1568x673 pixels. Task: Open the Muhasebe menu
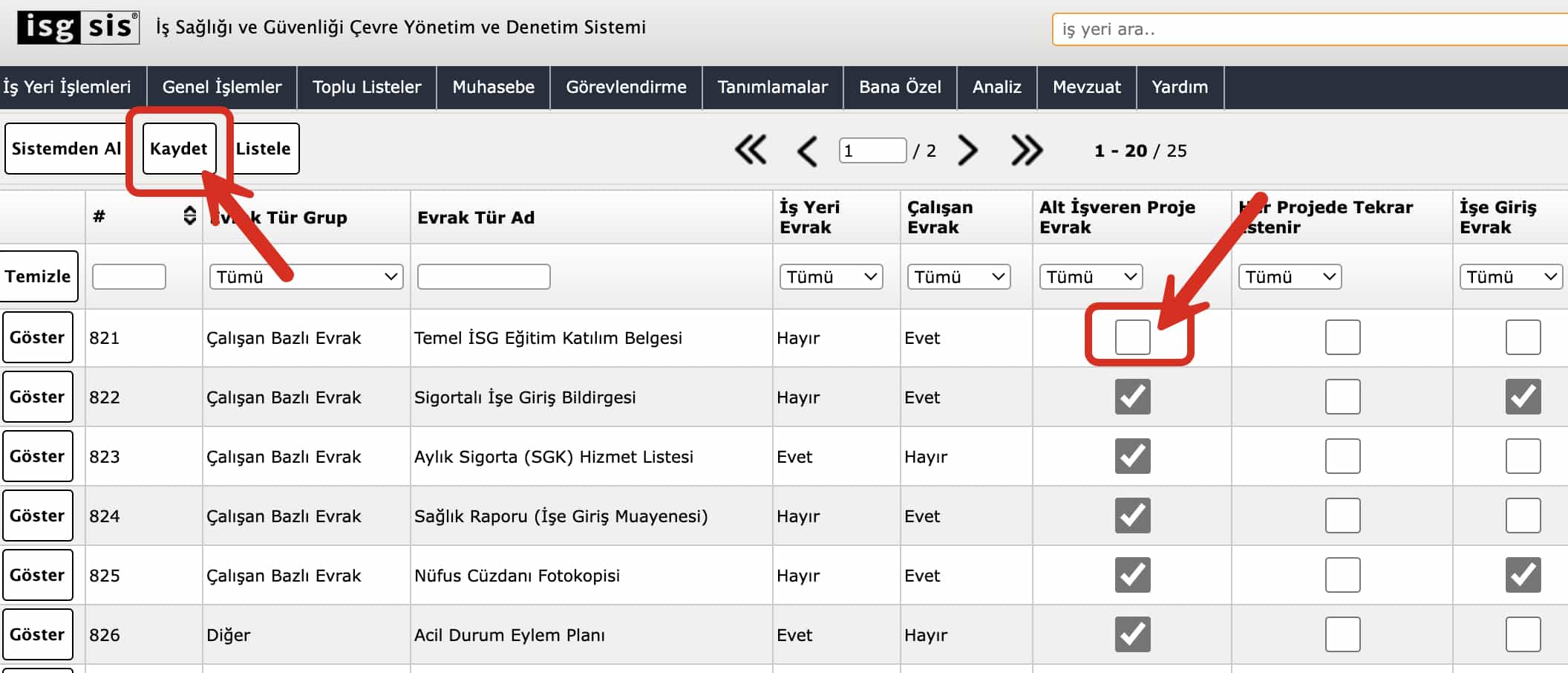point(493,87)
